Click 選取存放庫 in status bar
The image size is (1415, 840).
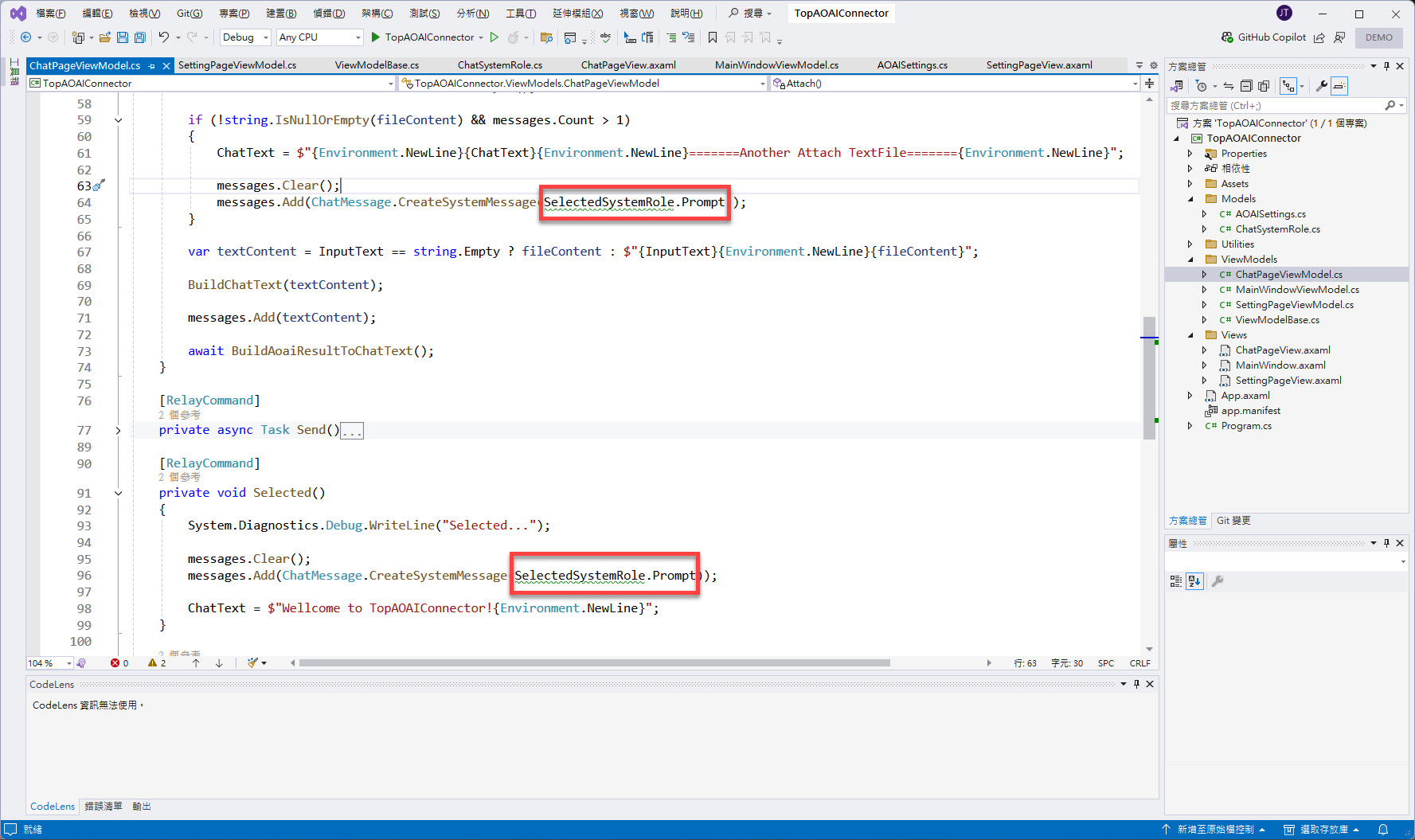tap(1322, 830)
